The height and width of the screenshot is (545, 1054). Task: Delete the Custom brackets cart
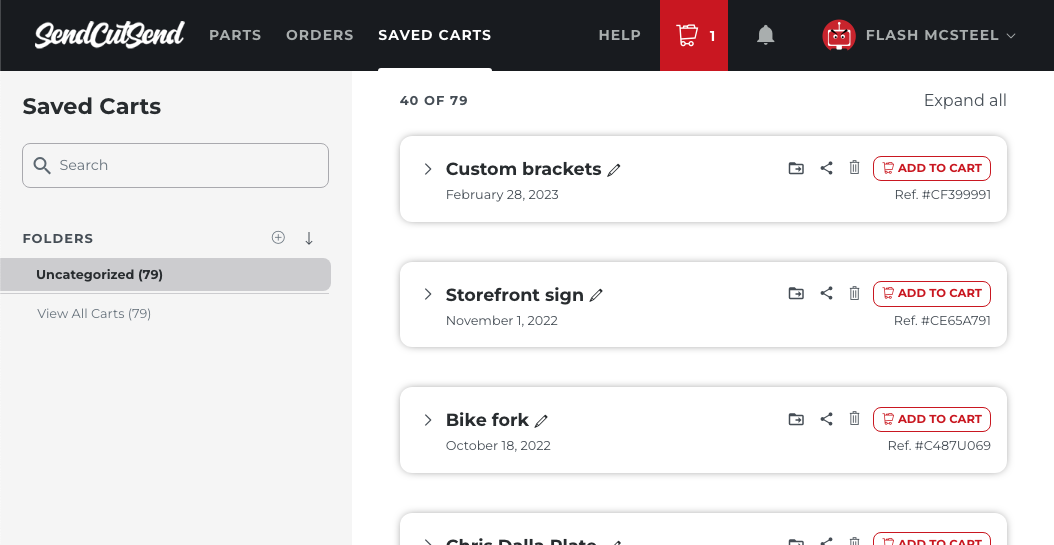tap(854, 168)
